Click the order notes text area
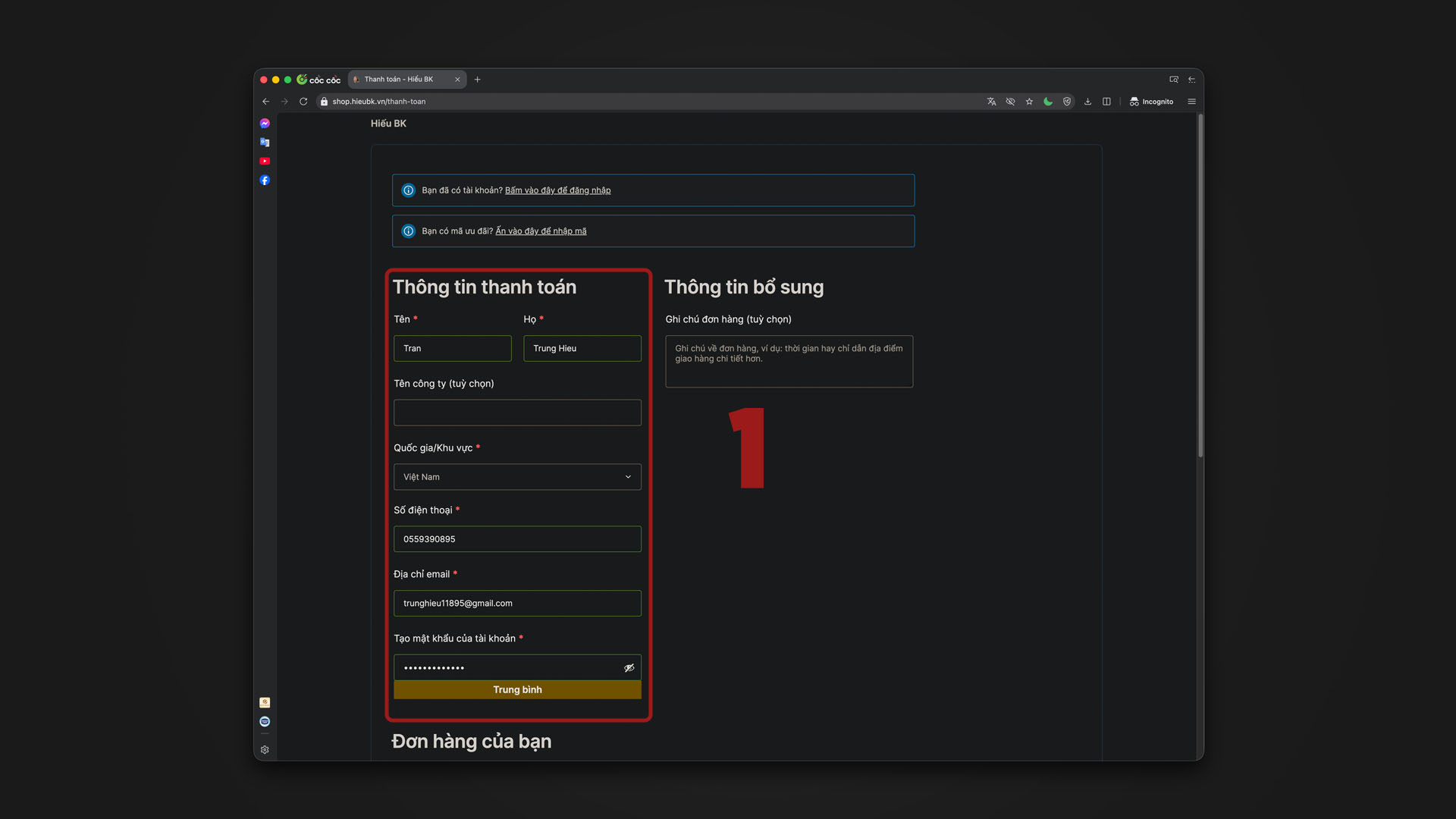1456x819 pixels. click(x=789, y=362)
